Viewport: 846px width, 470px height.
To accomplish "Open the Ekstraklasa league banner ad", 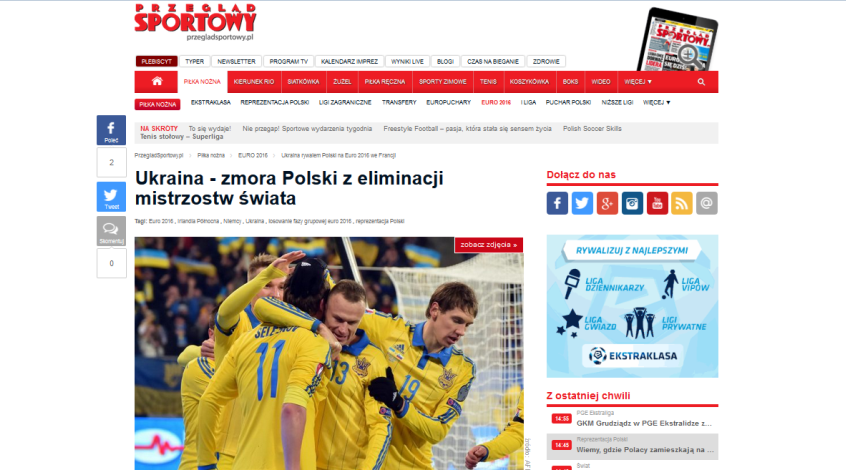I will click(632, 306).
